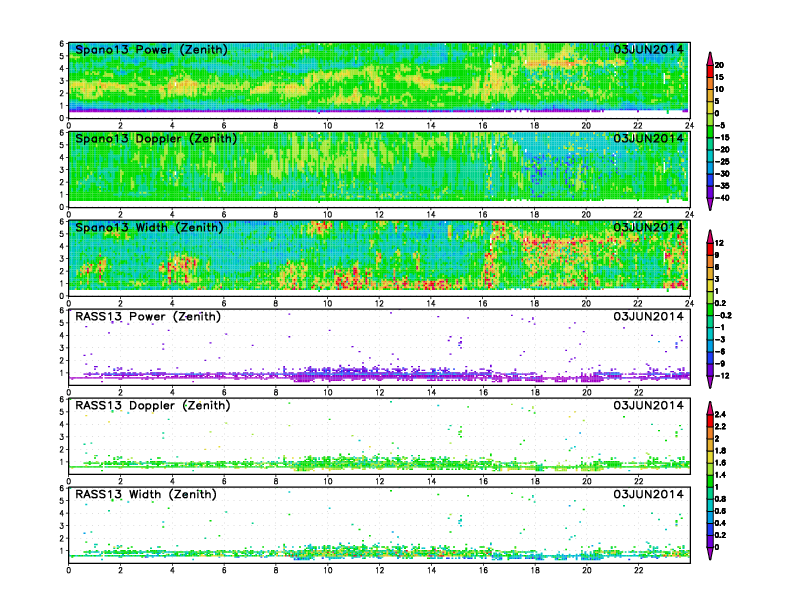792x612 pixels.
Task: Click hour tick 12 under Spano13 Power panel
Action: (379, 126)
